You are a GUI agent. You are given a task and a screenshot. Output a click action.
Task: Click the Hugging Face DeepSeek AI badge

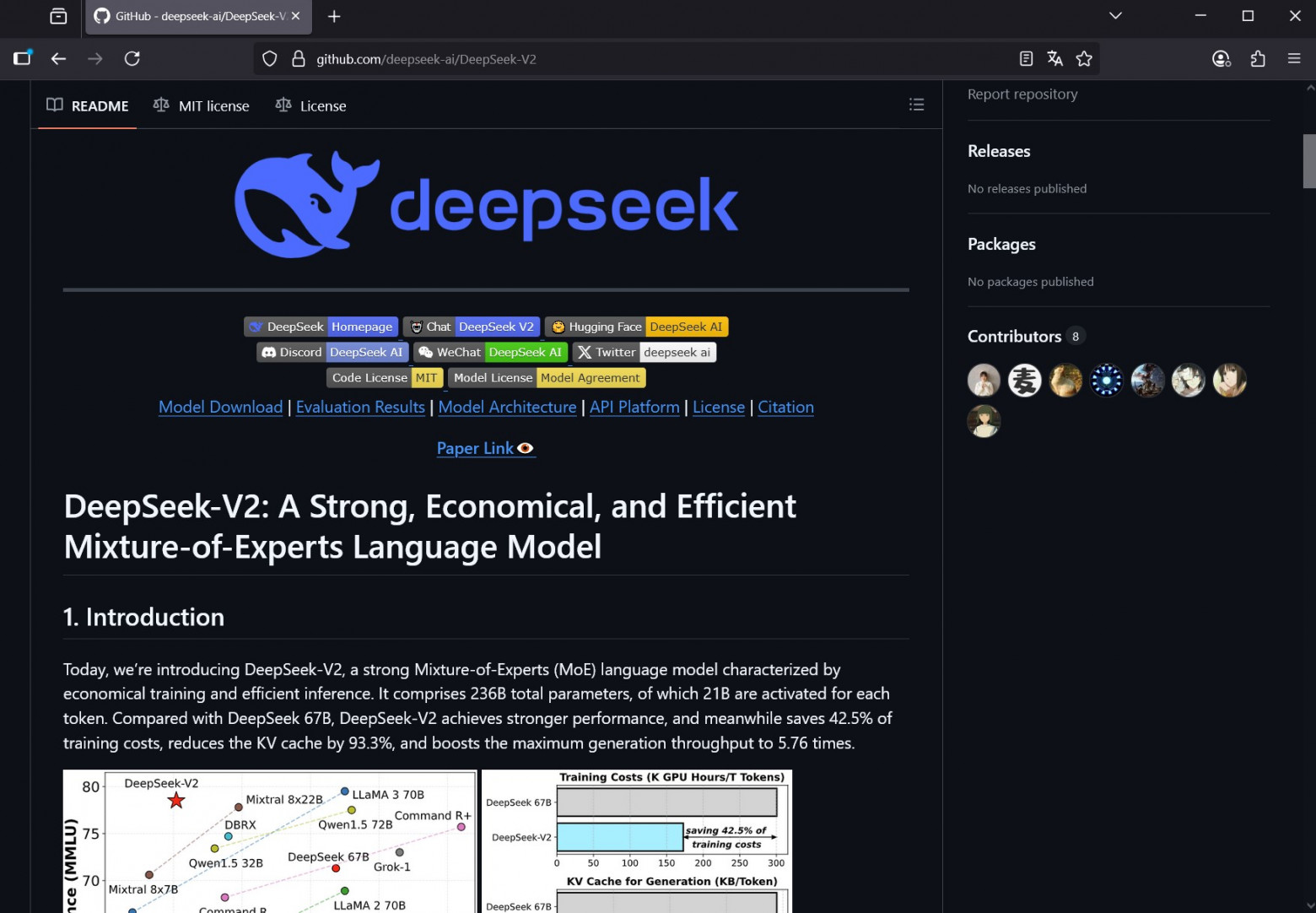(637, 327)
